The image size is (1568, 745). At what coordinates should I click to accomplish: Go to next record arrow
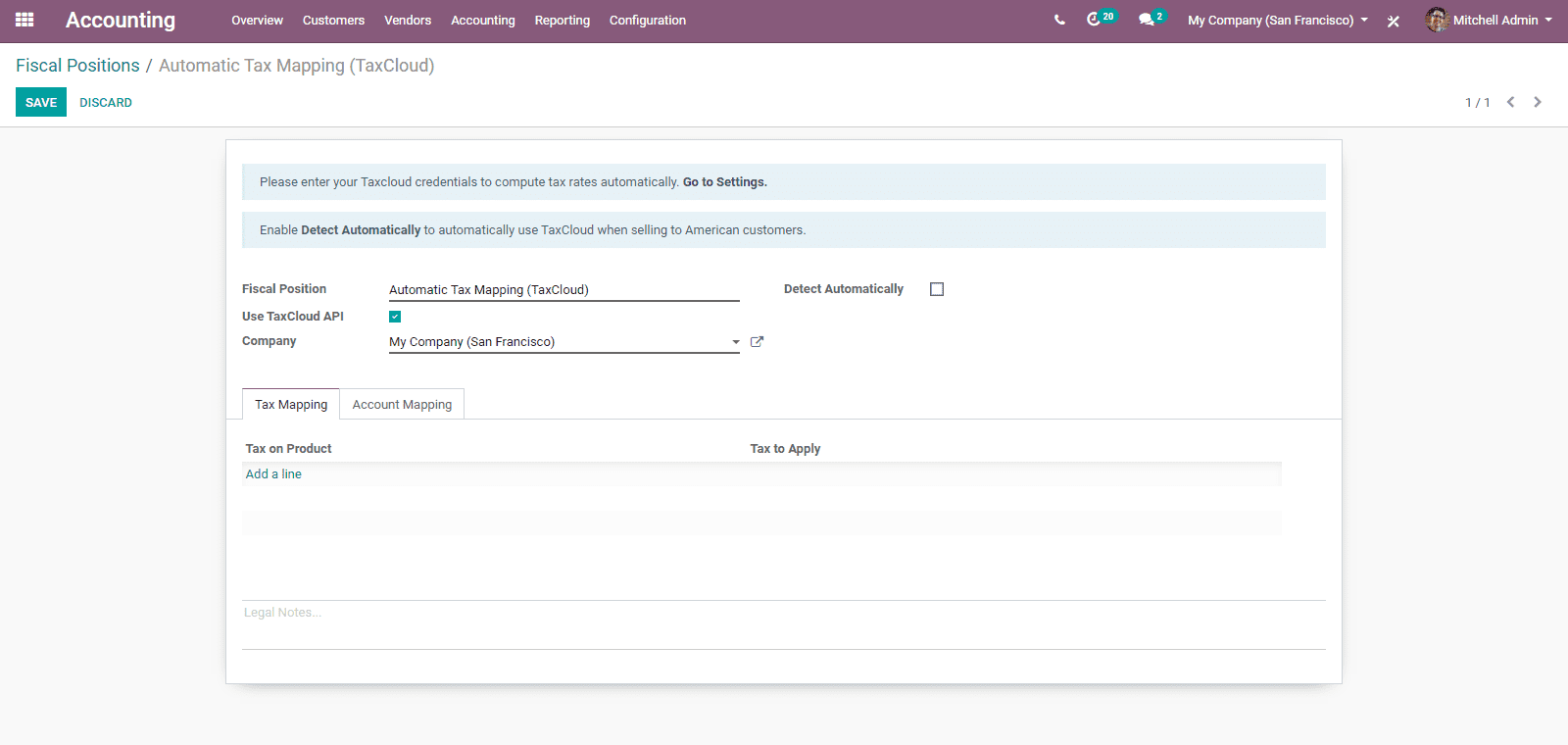pyautogui.click(x=1538, y=102)
